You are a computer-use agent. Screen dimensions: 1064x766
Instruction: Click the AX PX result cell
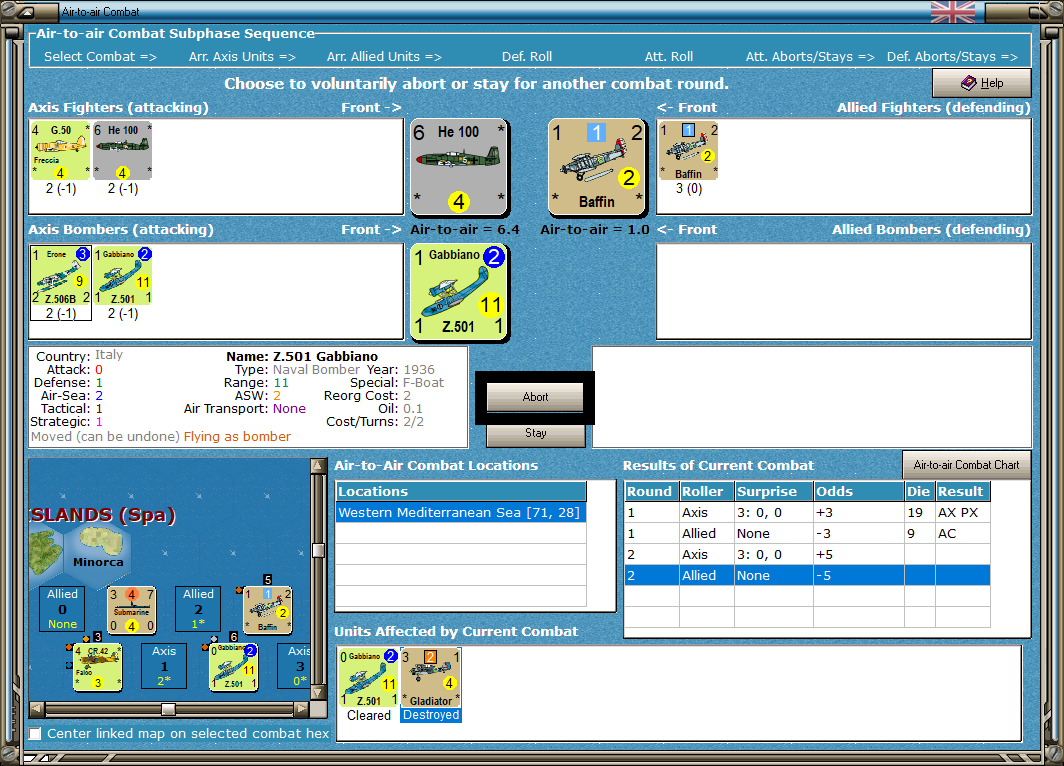(962, 512)
